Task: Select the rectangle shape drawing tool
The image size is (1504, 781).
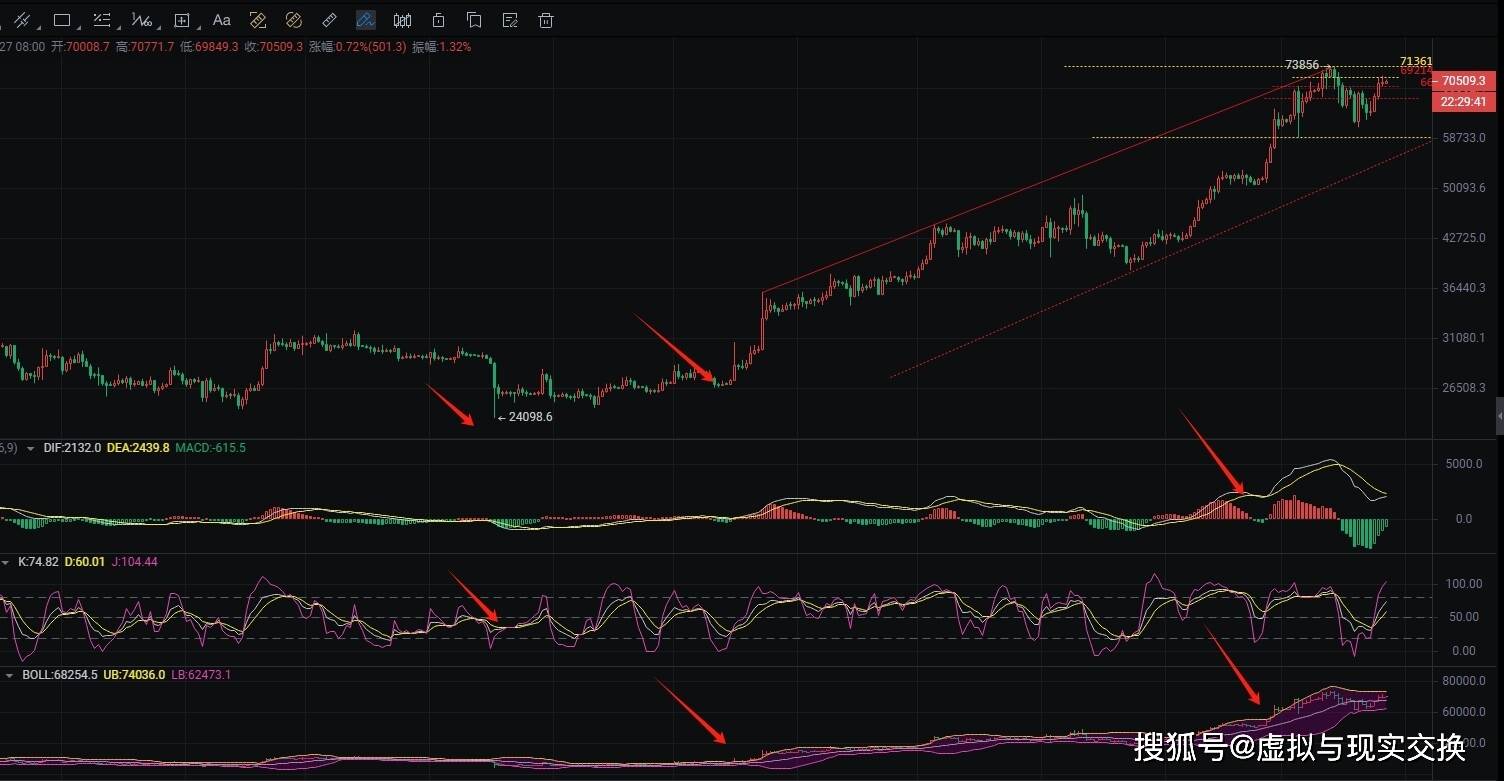Action: 61,20
